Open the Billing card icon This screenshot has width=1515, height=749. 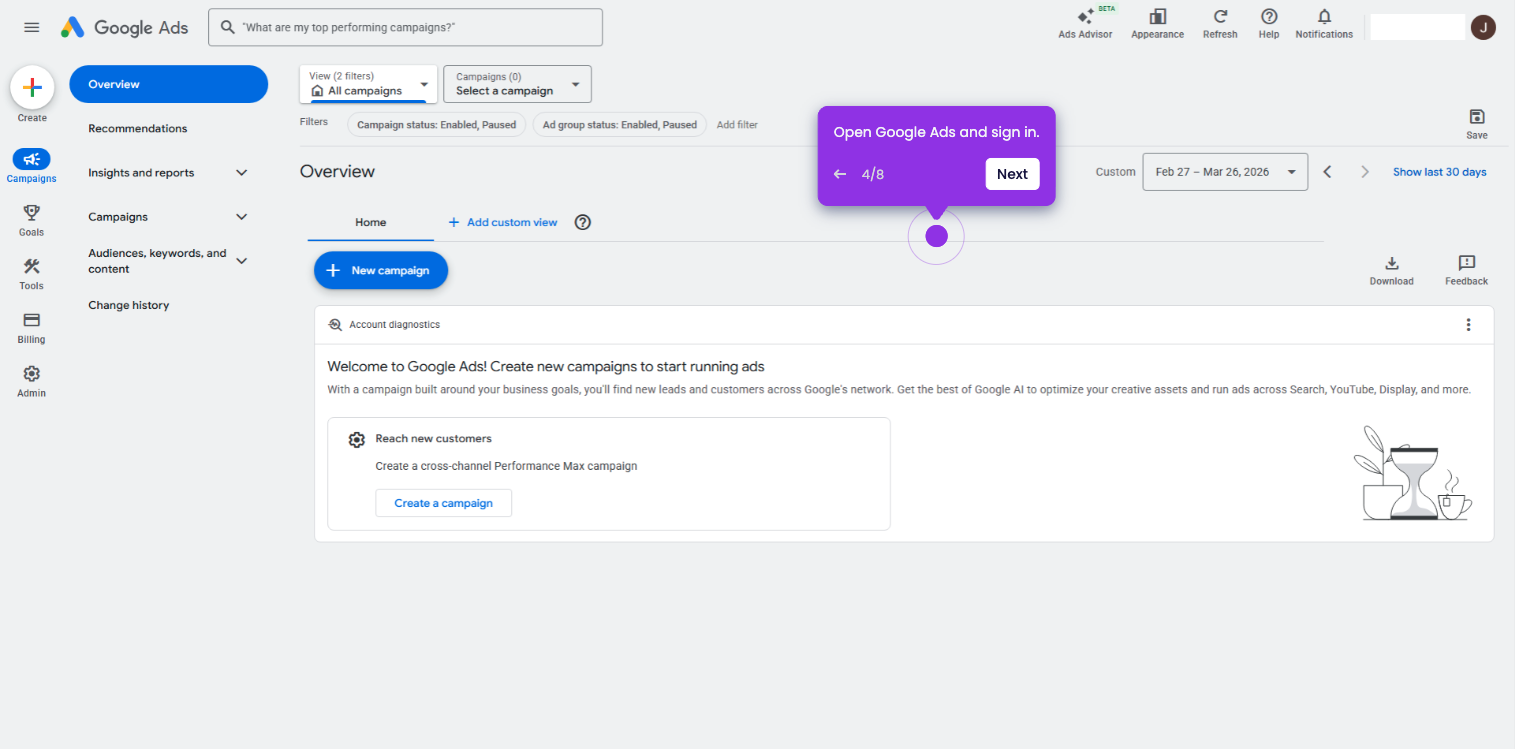click(x=31, y=320)
